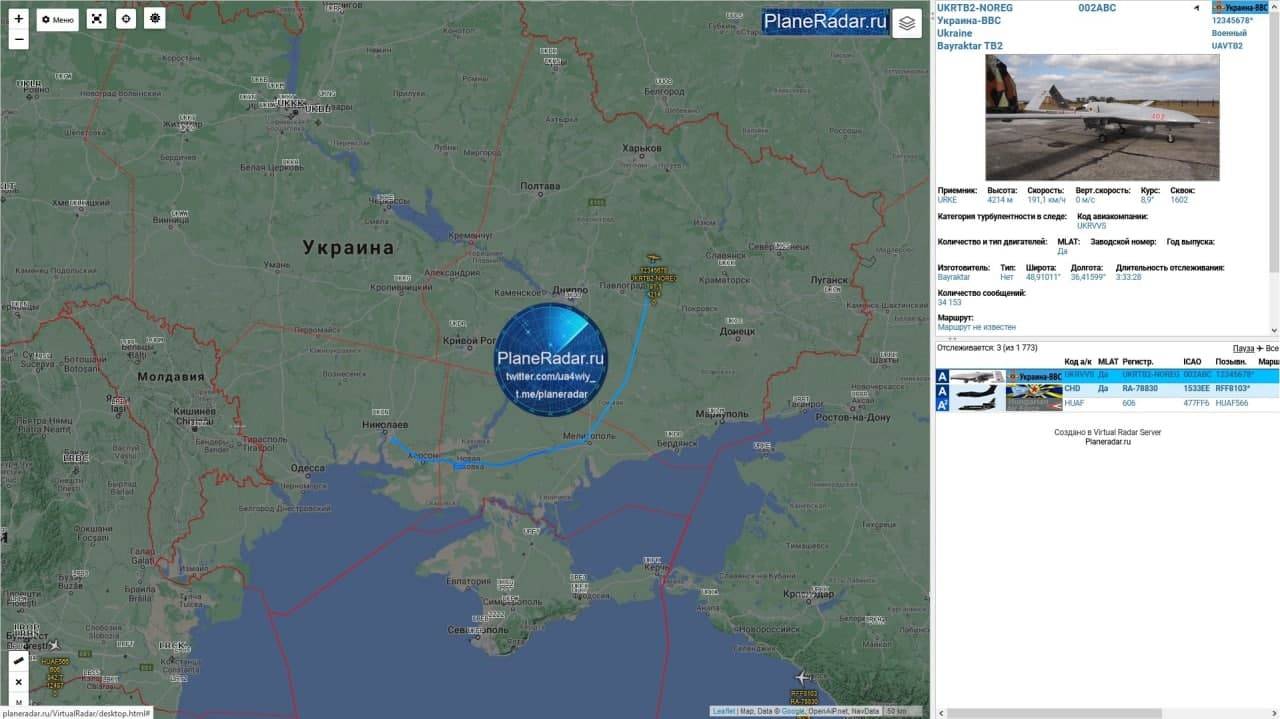Click the X clear measurement tool
The height and width of the screenshot is (719, 1280).
click(x=18, y=682)
